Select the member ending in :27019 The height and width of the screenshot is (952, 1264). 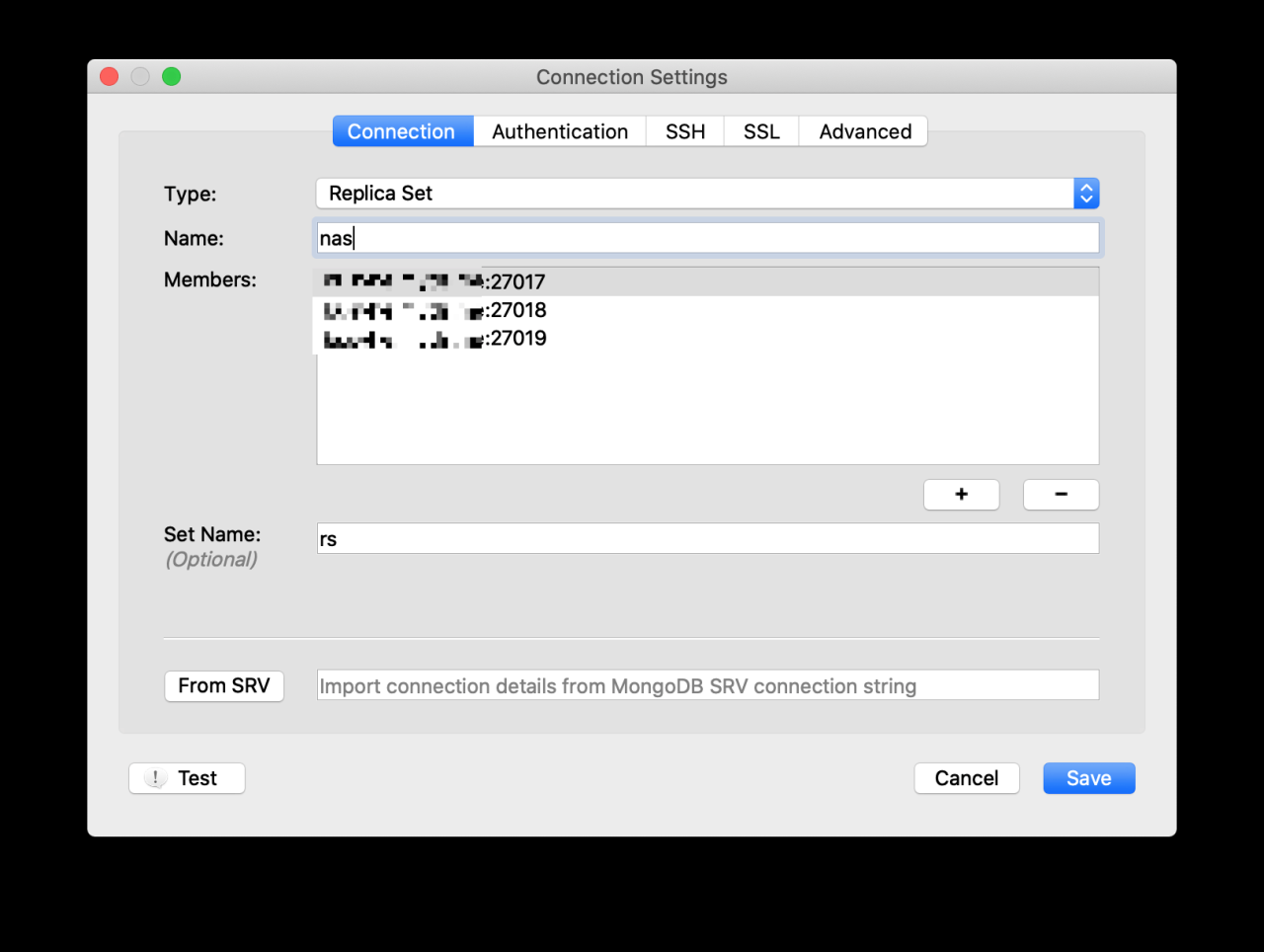tap(707, 339)
